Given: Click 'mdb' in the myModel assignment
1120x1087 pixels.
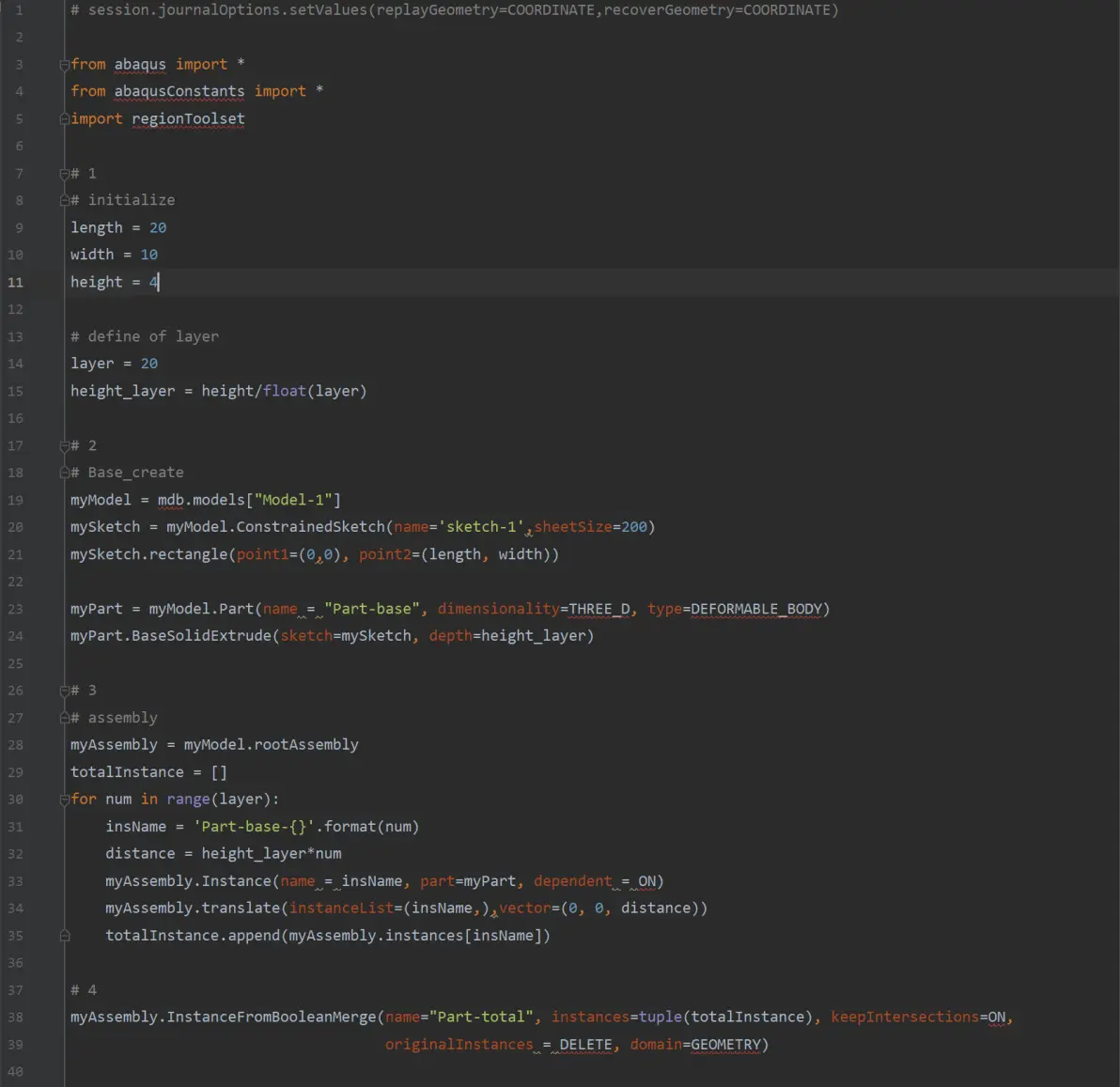Looking at the screenshot, I should [171, 500].
